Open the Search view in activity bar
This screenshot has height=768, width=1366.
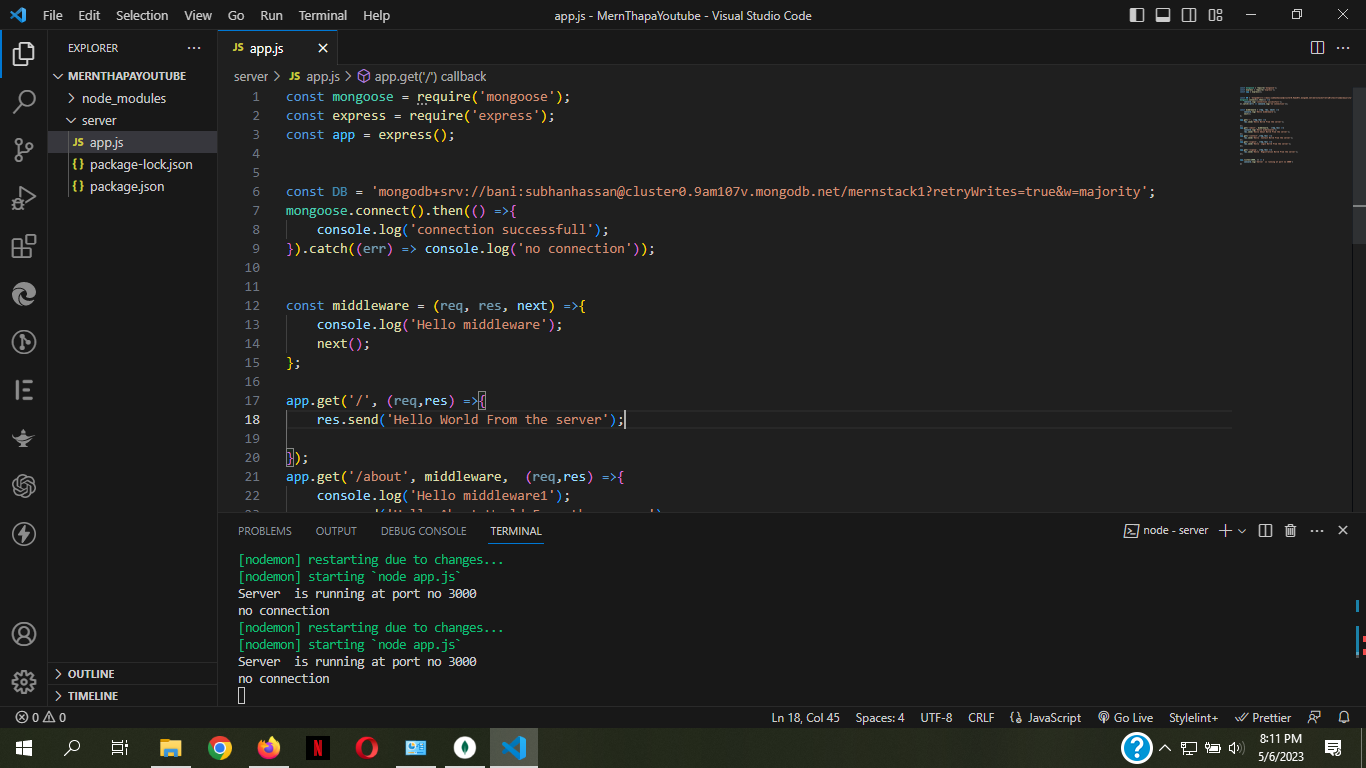24,101
